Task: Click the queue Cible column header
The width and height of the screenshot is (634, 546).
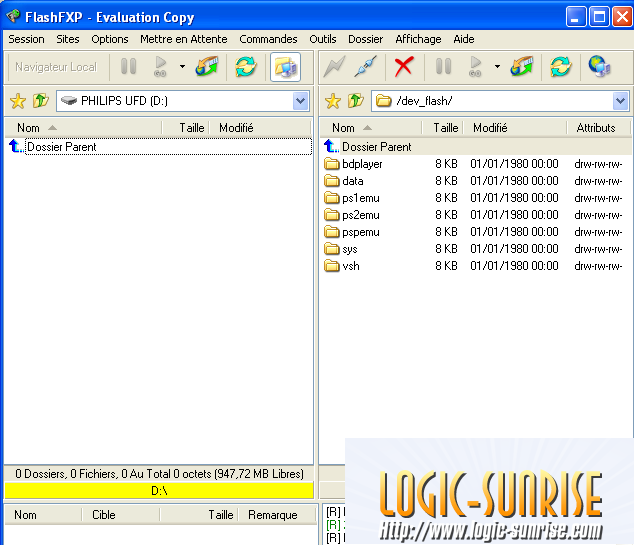Action: (121, 515)
